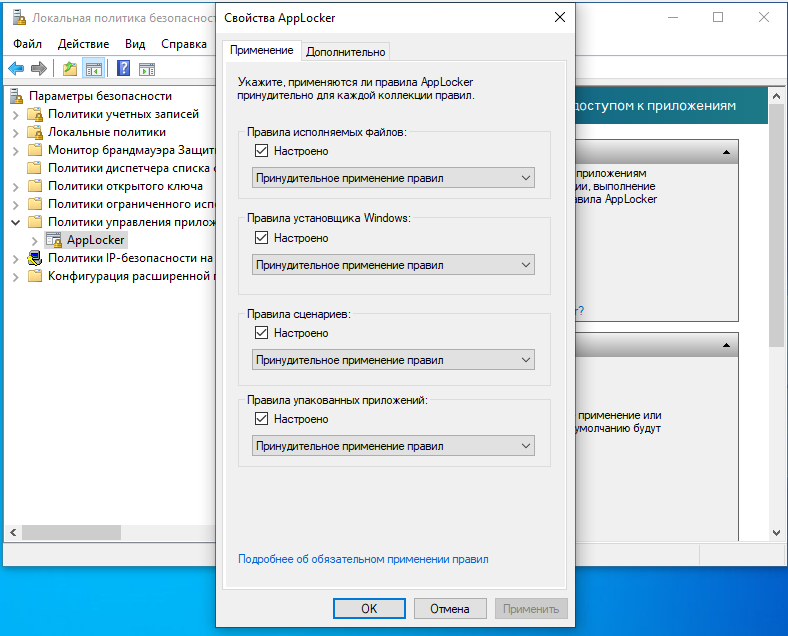788x636 pixels.
Task: Switch to the Применение tab
Action: tap(261, 50)
